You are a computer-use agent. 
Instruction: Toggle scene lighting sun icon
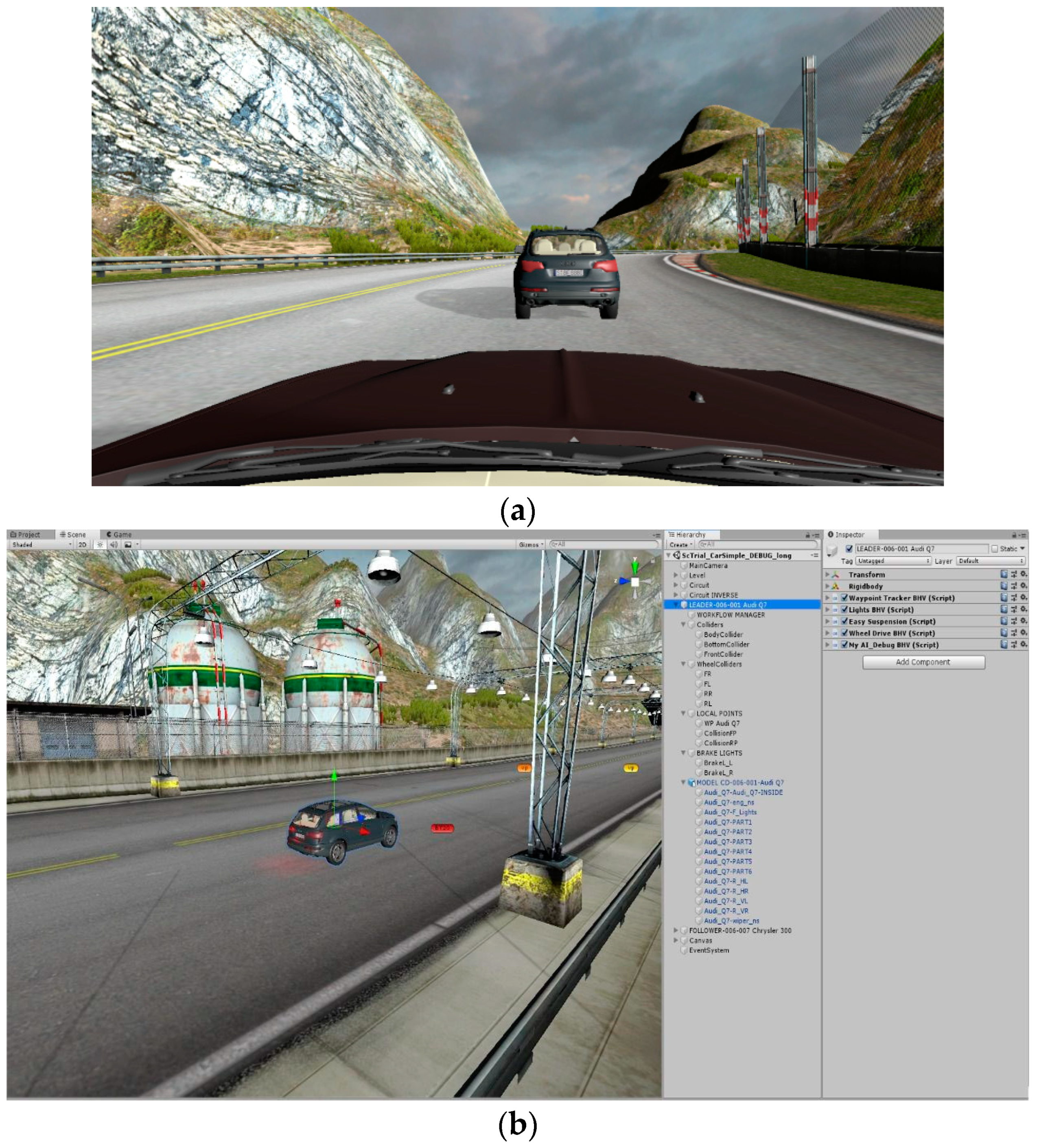tap(100, 544)
